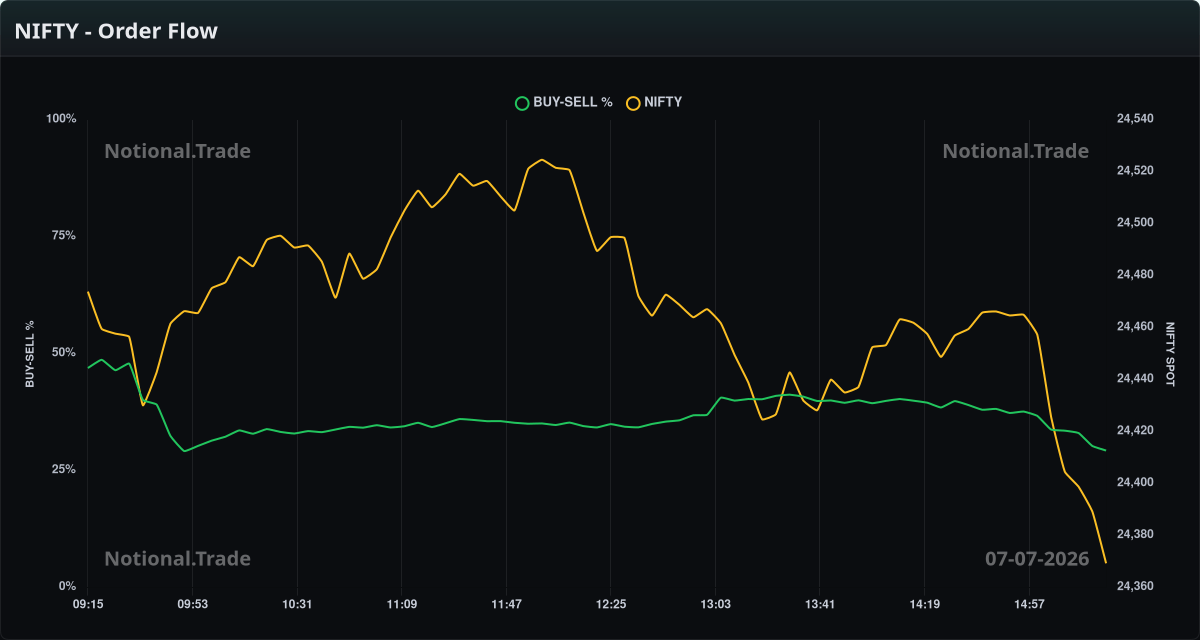Toggle the BUY-SELL % legend series
The image size is (1200, 640).
(563, 102)
